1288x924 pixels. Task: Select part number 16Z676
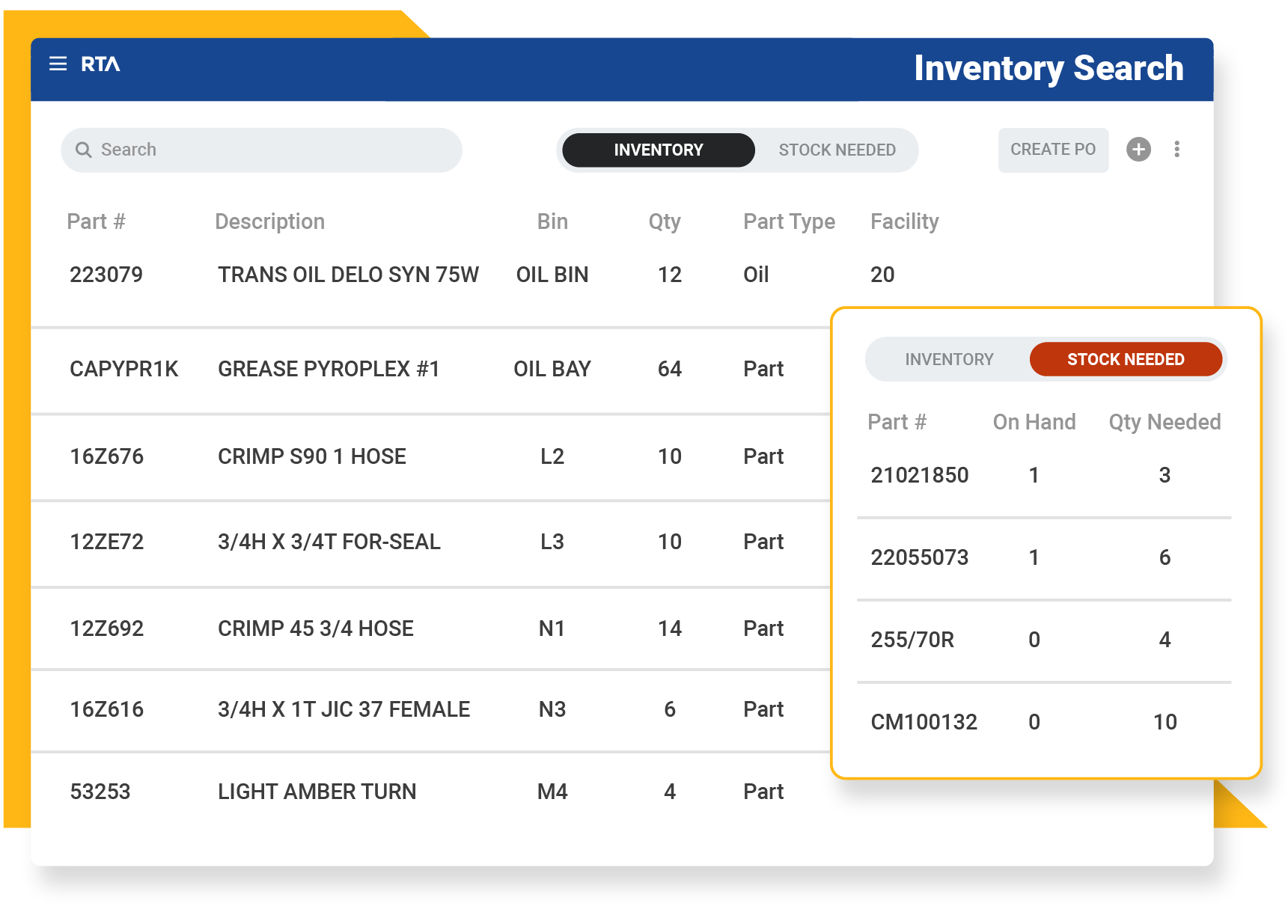(x=106, y=456)
